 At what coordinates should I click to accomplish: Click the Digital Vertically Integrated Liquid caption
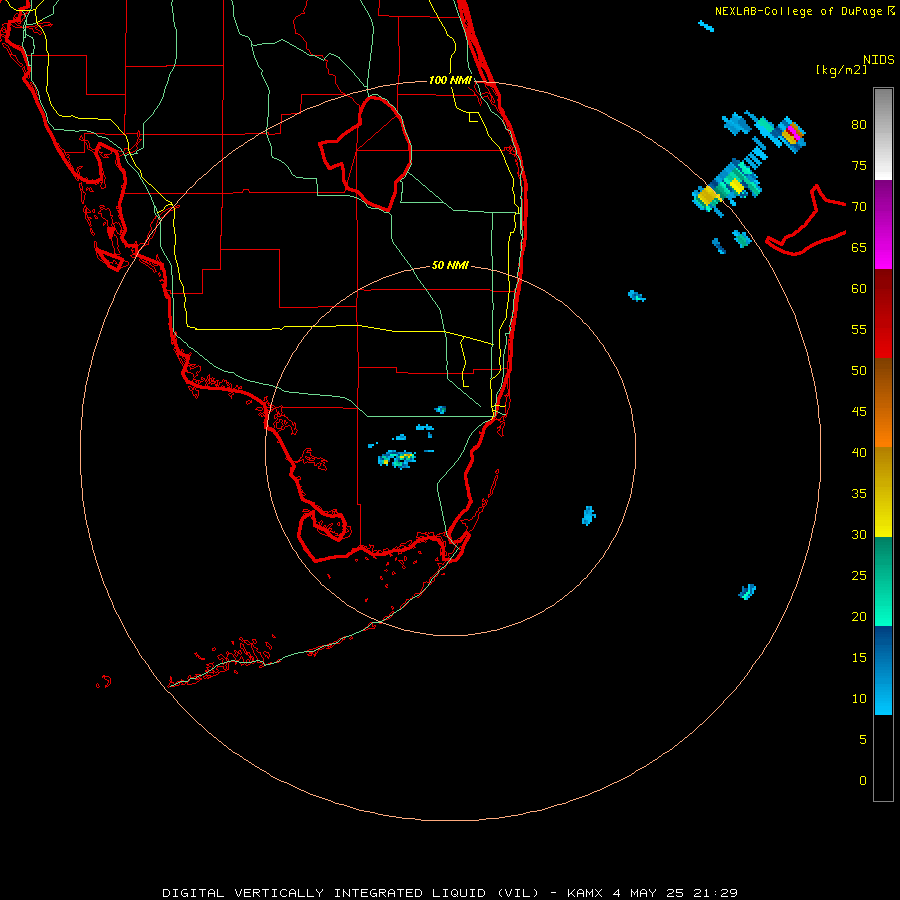point(450,893)
